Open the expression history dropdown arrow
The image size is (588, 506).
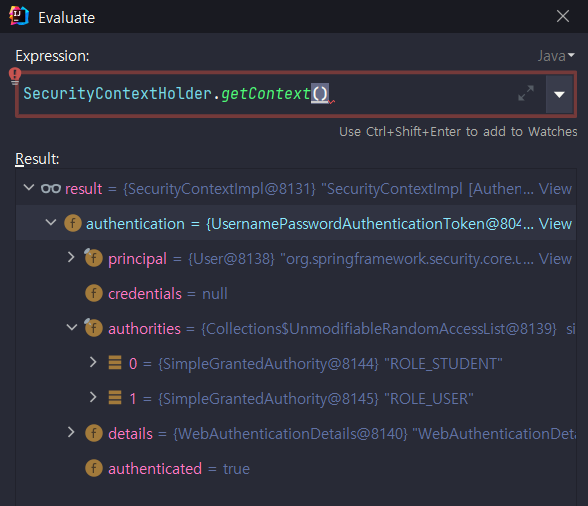tap(559, 94)
